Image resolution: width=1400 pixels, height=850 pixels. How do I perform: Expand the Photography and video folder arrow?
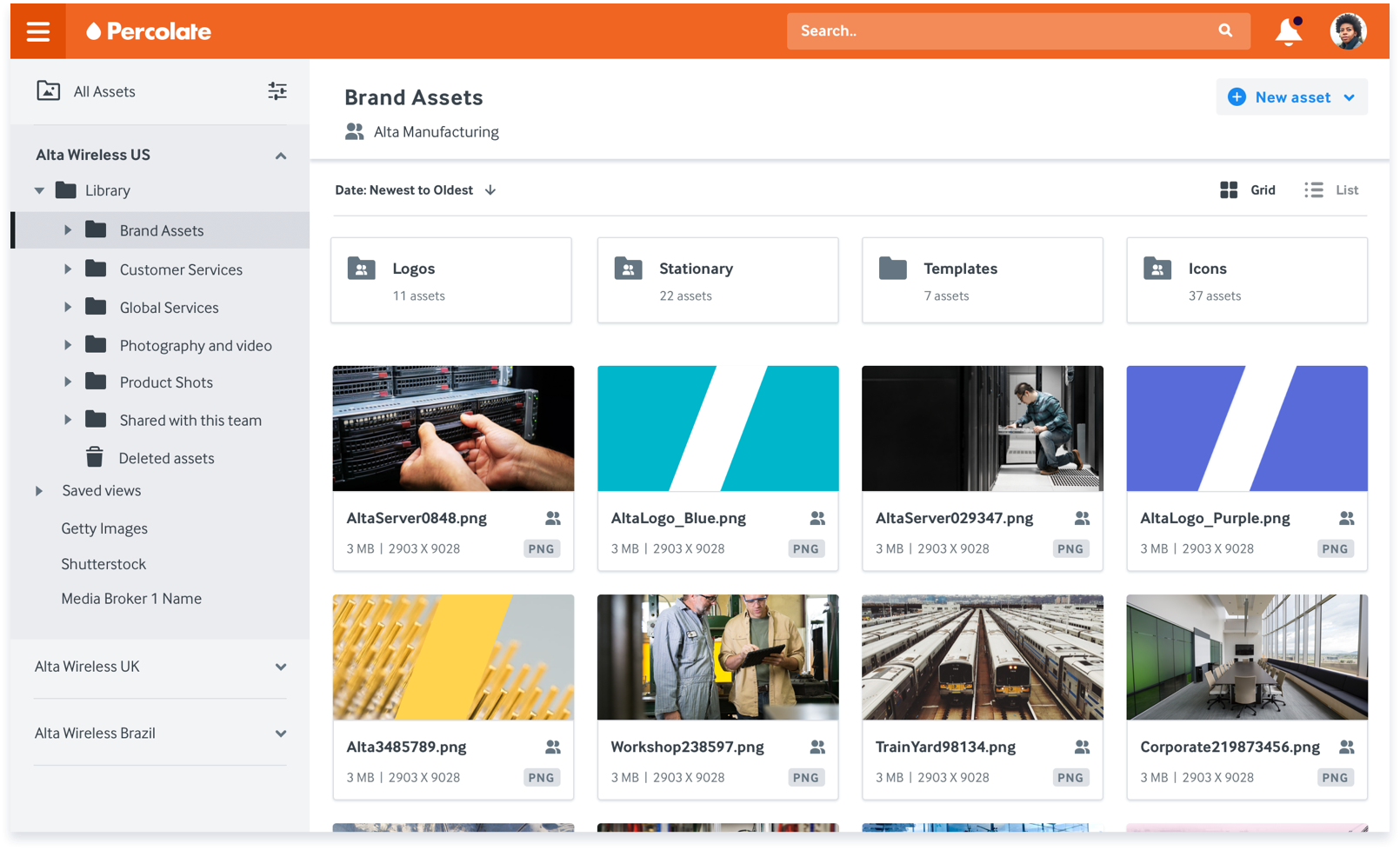(68, 345)
